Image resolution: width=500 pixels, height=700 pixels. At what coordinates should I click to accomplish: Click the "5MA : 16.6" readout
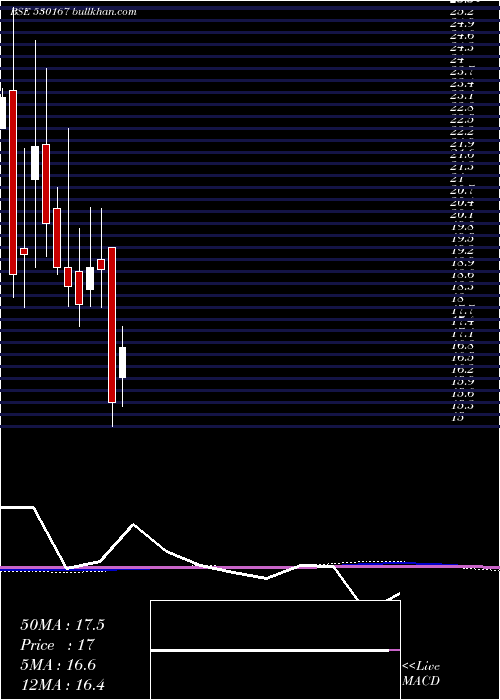58,665
